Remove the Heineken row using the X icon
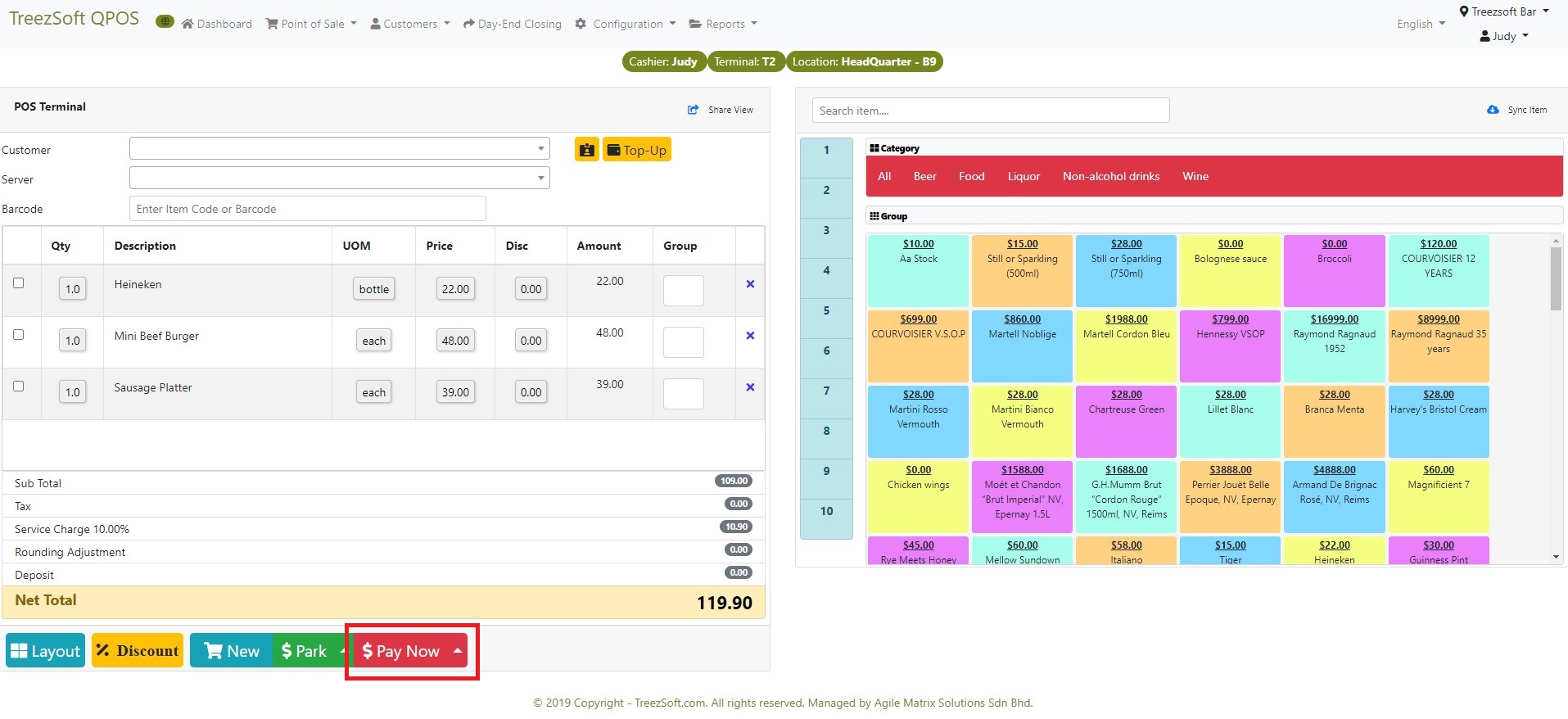 click(x=750, y=284)
